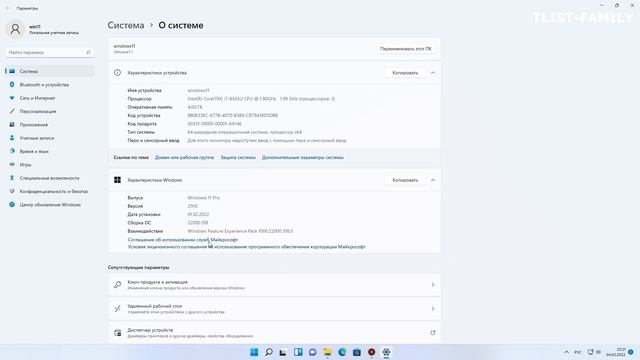Screen dimensions: 640x360
Task: Open Игры settings category
Action: pyautogui.click(x=50, y=164)
